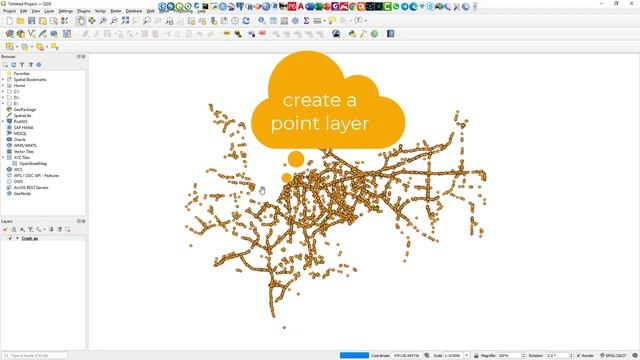Screen dimensions: 640x360
Task: Click the Show Map Tips icon
Action: 332,21
